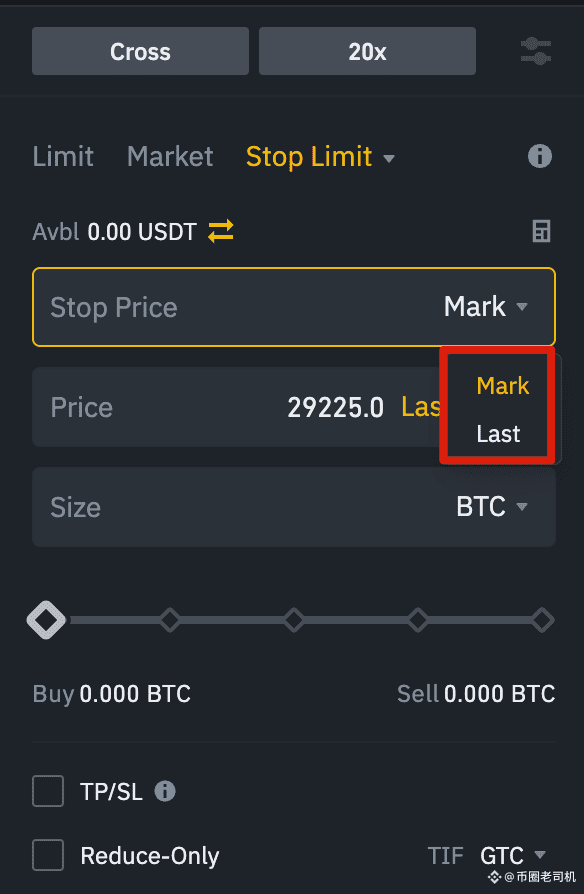The image size is (584, 894).
Task: Click the 100% diamond marker on slider
Action: click(542, 620)
